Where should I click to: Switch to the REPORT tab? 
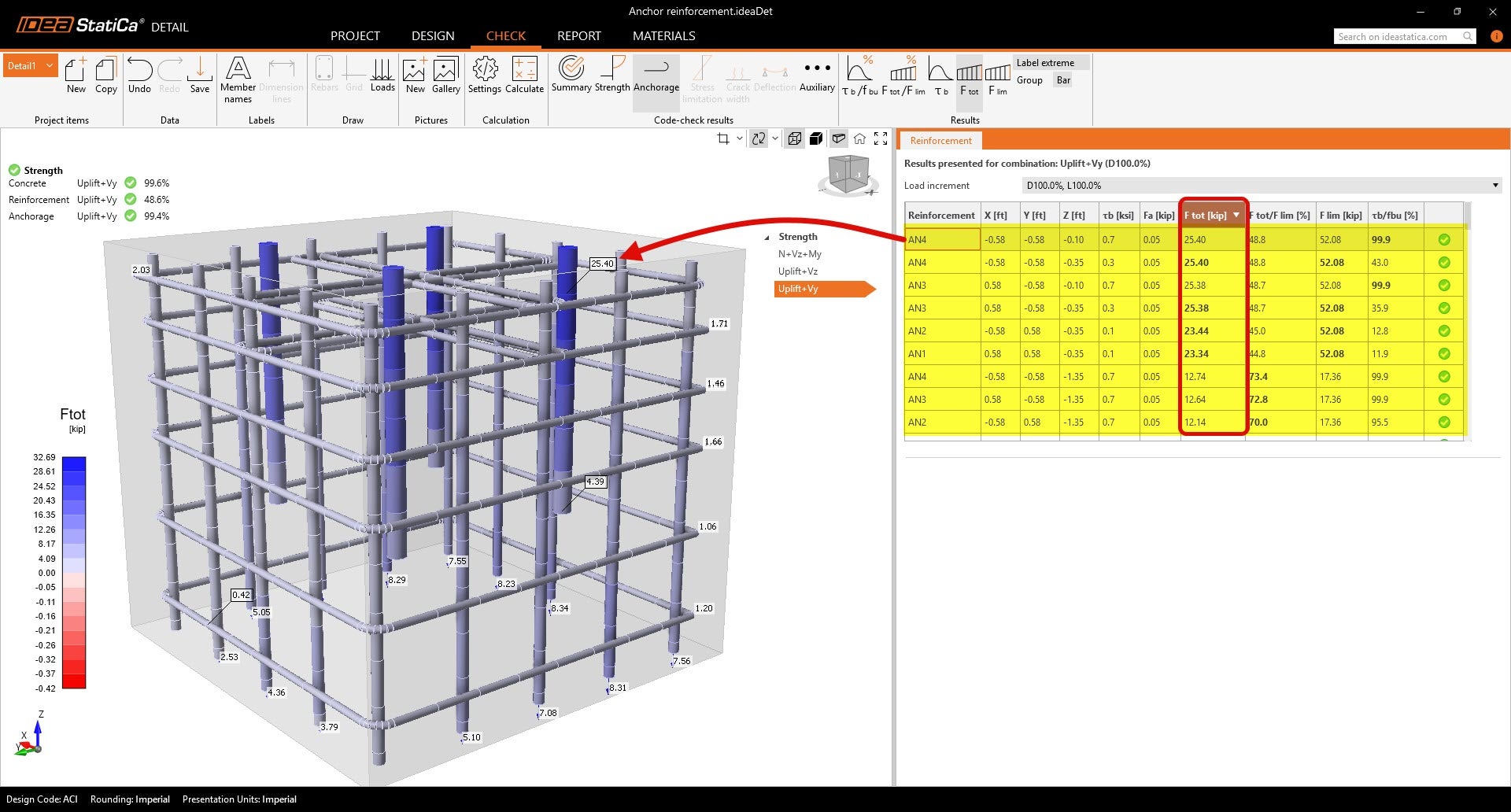click(578, 36)
